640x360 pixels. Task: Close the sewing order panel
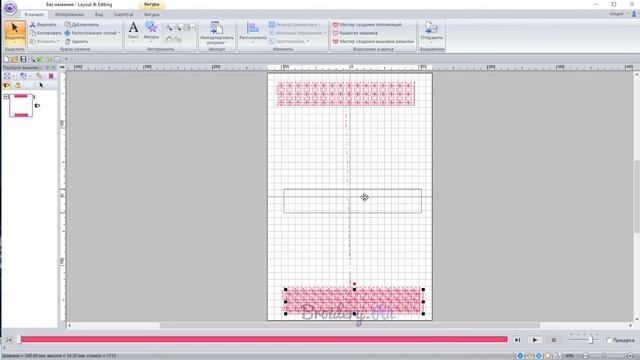[x=53, y=67]
